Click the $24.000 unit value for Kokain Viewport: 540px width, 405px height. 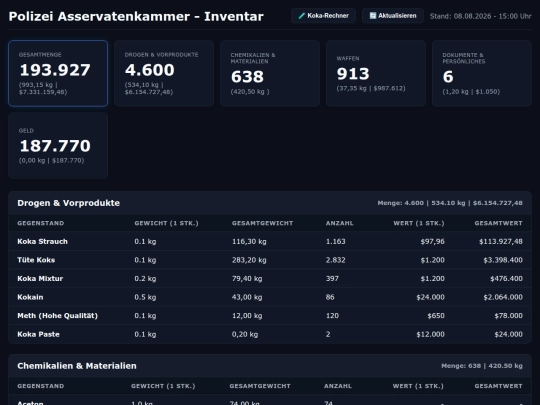(x=430, y=297)
